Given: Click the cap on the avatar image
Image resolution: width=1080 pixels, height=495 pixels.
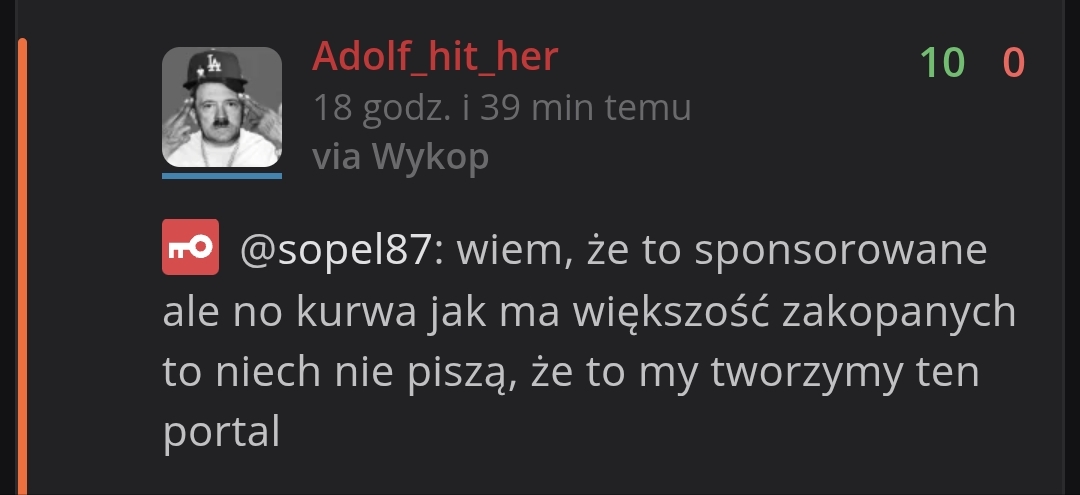Looking at the screenshot, I should (x=215, y=70).
